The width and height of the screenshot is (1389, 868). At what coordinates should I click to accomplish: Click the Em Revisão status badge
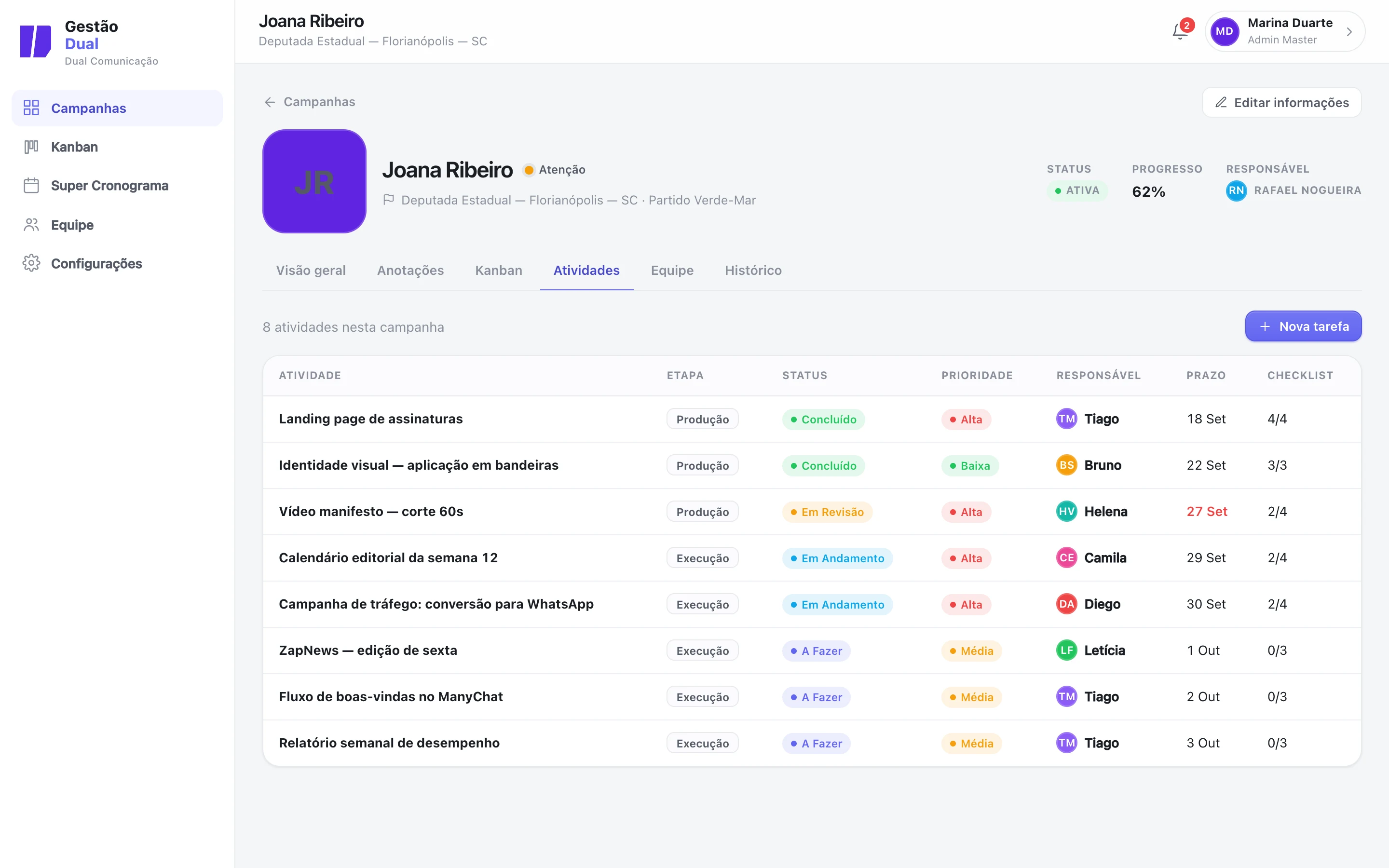(x=827, y=512)
